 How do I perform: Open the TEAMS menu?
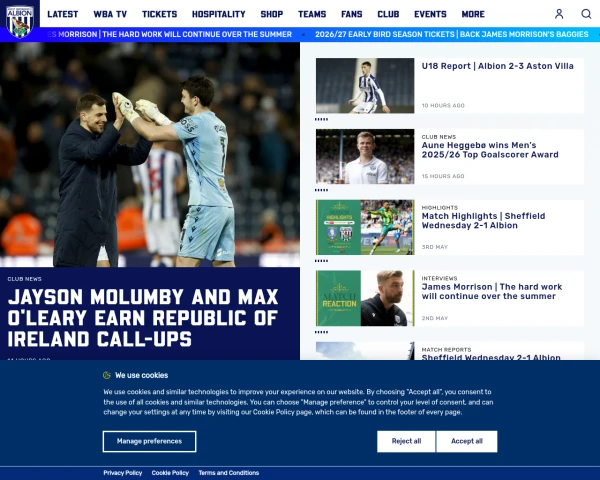tap(312, 14)
